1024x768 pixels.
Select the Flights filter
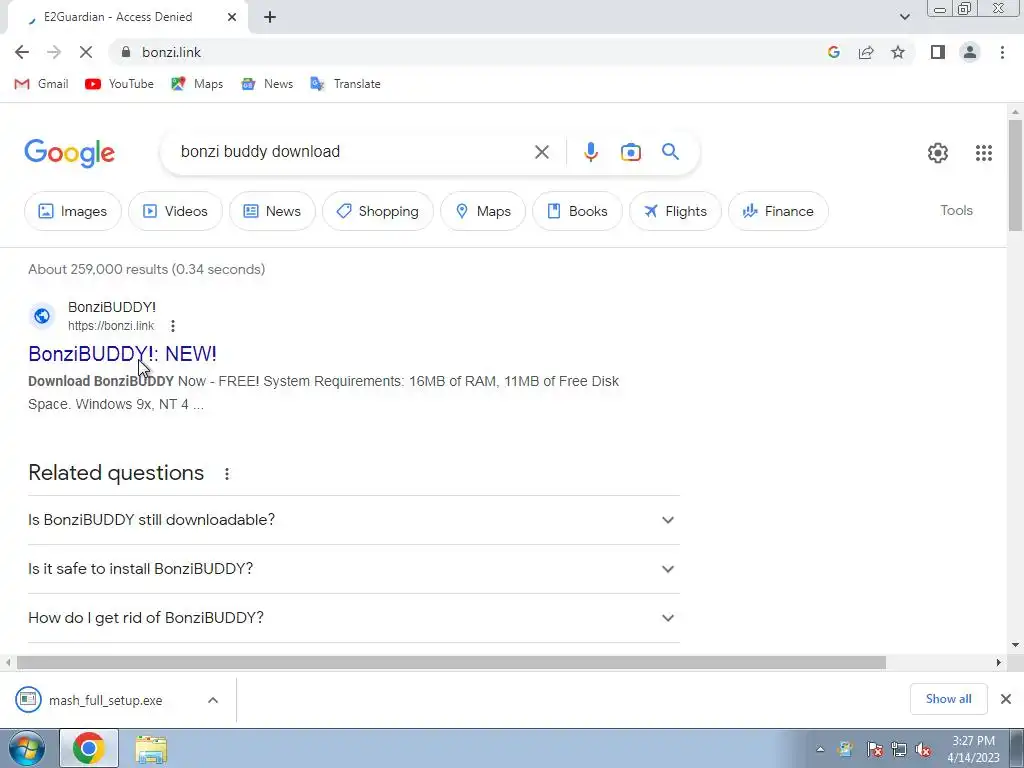coord(675,211)
